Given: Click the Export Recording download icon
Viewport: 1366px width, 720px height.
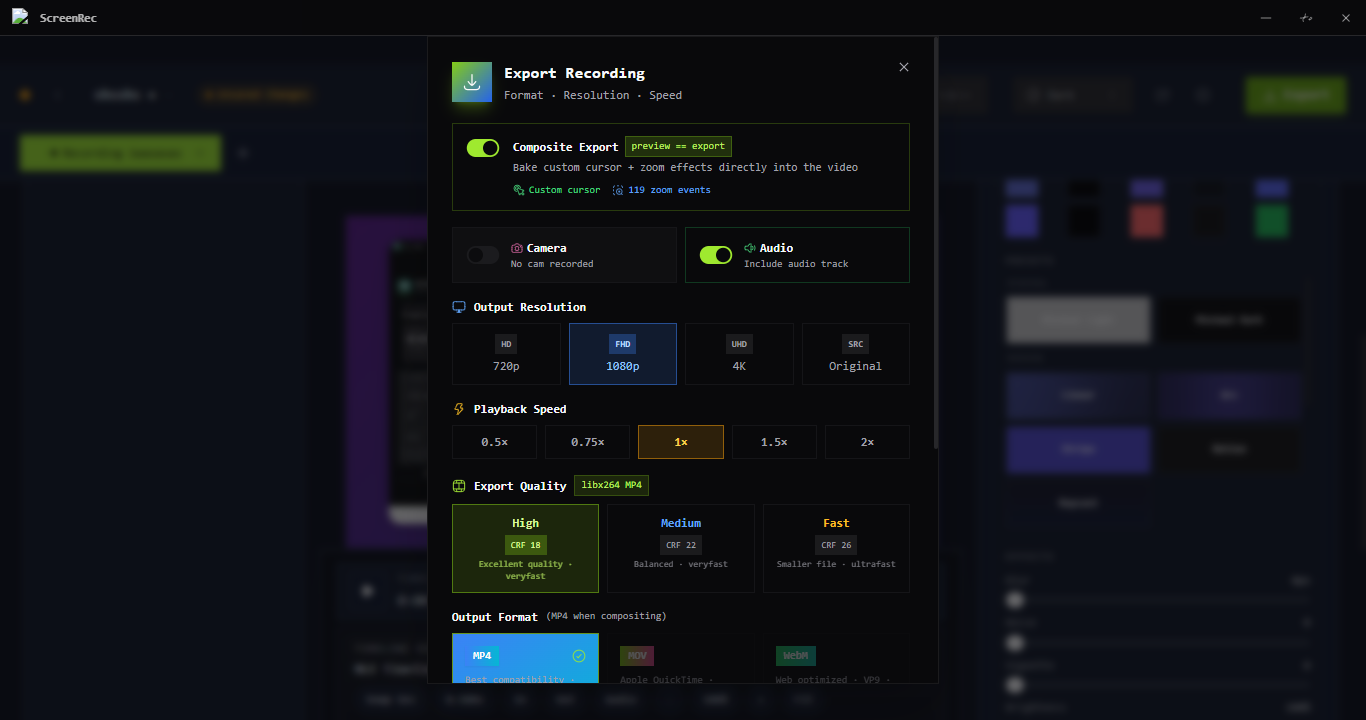Looking at the screenshot, I should tap(472, 82).
